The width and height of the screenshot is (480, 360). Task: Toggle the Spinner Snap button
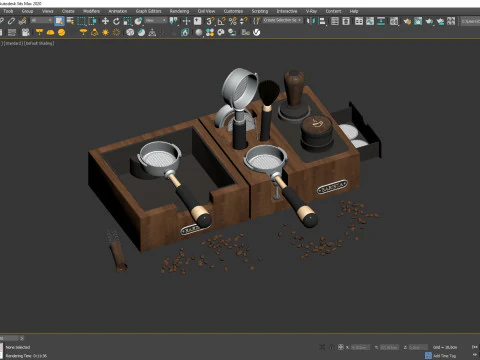coord(244,21)
